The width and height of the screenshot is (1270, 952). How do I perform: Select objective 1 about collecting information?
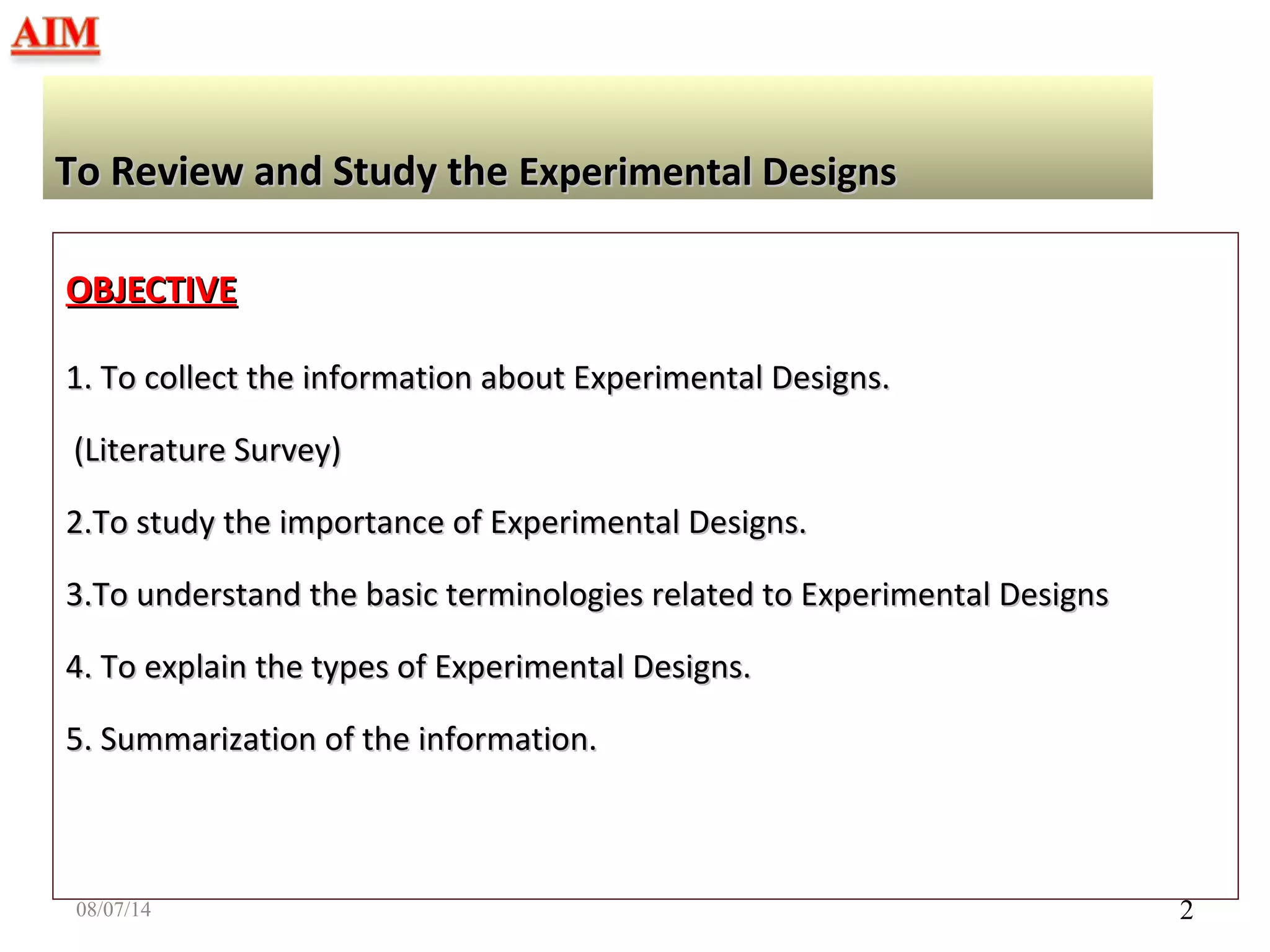[x=477, y=377]
